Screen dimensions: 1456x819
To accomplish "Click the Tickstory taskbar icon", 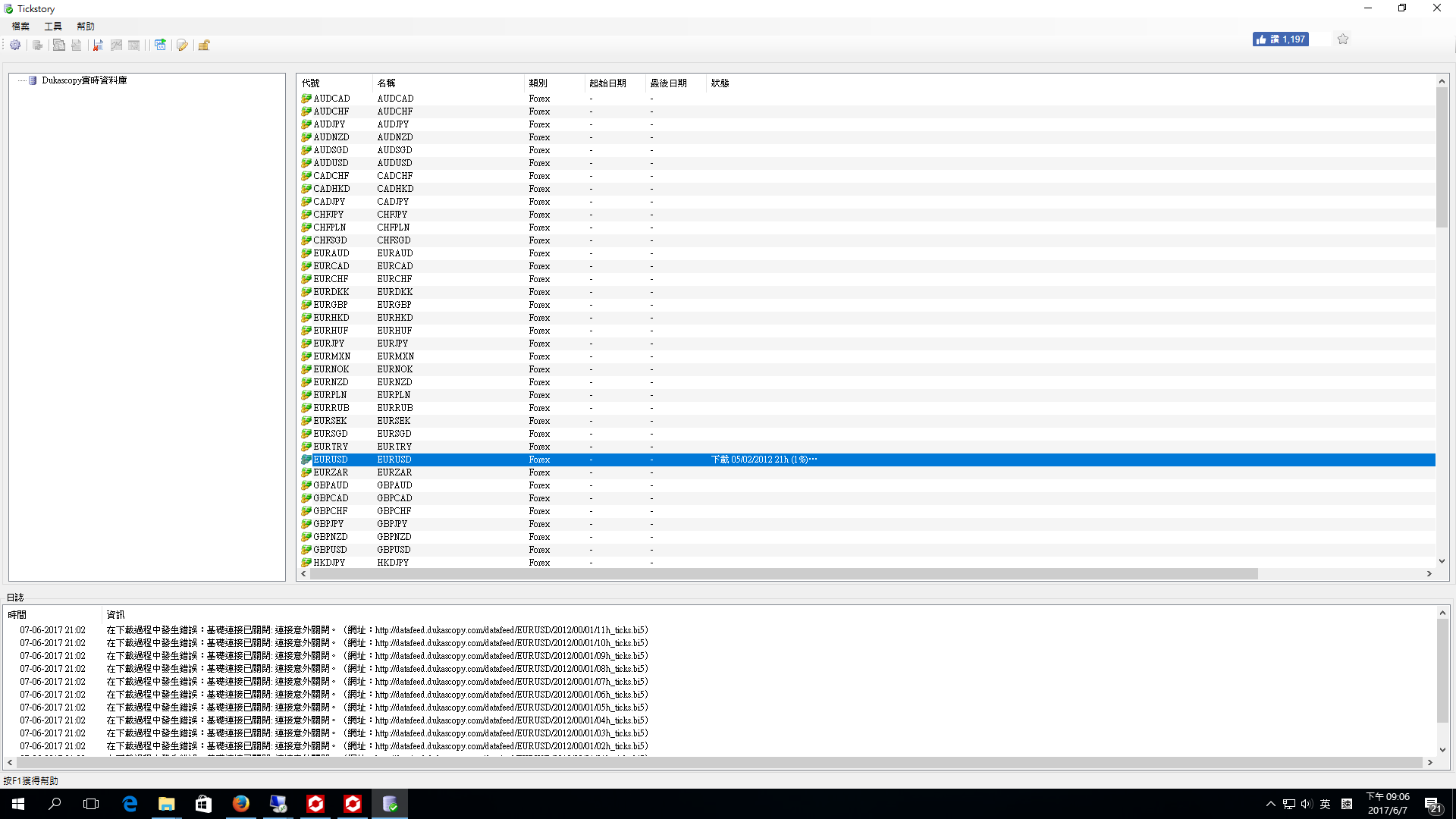I will [x=390, y=804].
